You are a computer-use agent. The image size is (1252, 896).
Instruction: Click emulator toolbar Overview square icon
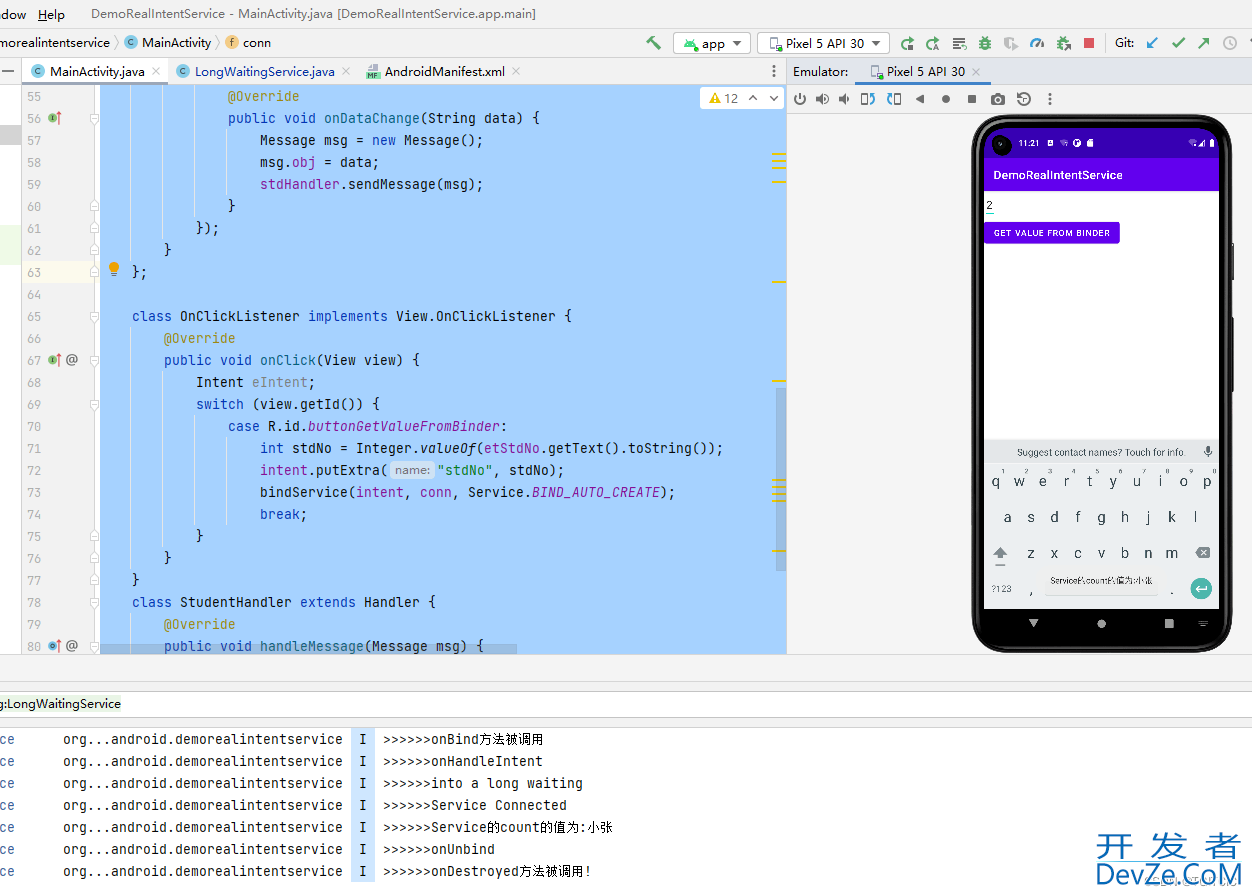click(972, 99)
